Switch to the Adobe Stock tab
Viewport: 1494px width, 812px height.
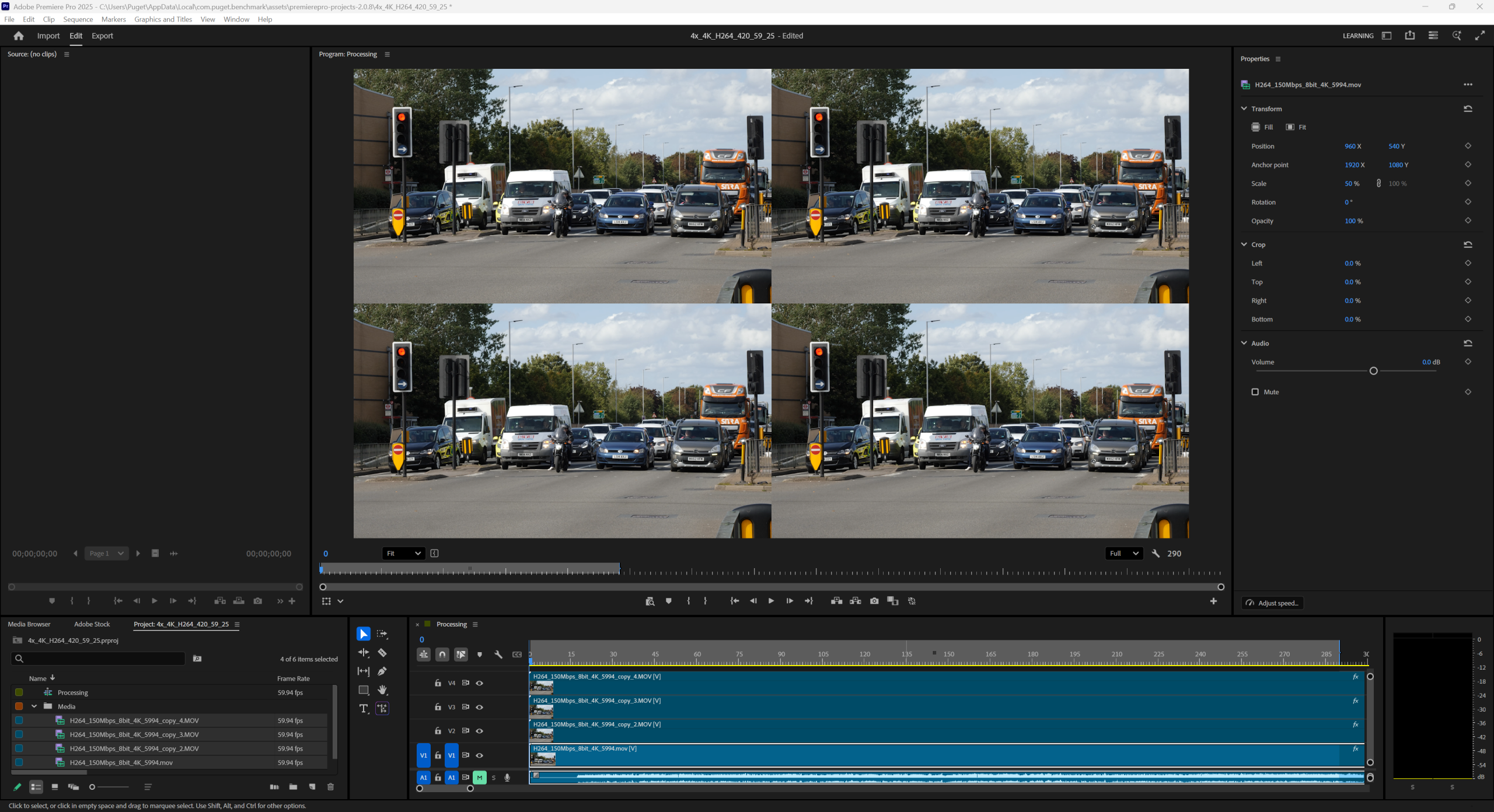[x=92, y=624]
